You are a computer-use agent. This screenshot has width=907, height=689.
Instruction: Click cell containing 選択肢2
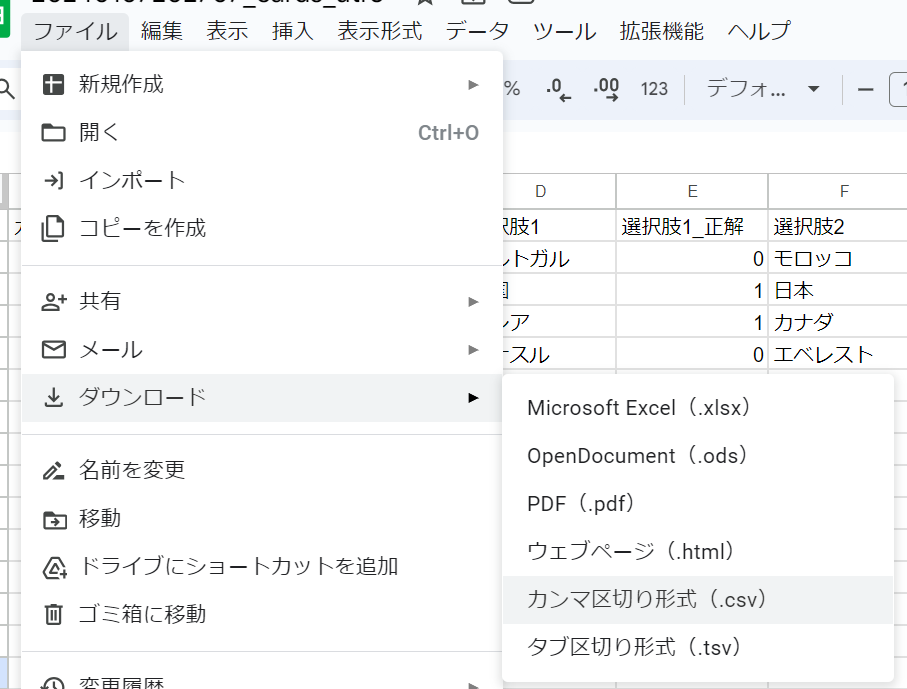coord(838,226)
